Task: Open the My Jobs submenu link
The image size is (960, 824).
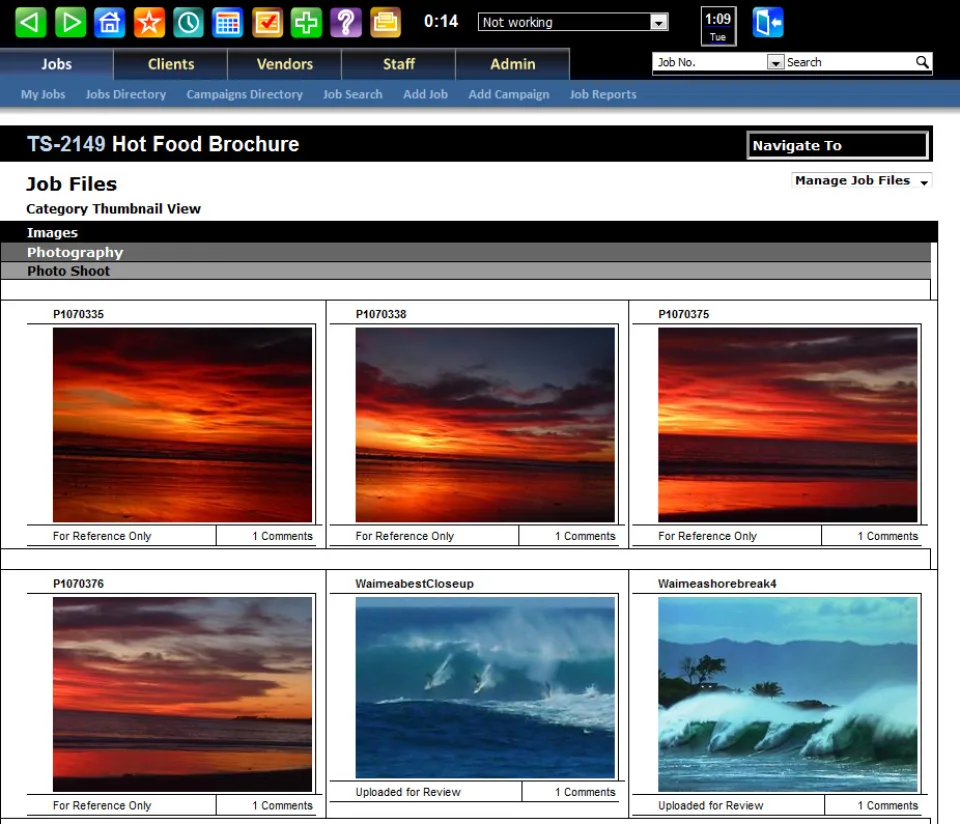Action: click(x=43, y=94)
